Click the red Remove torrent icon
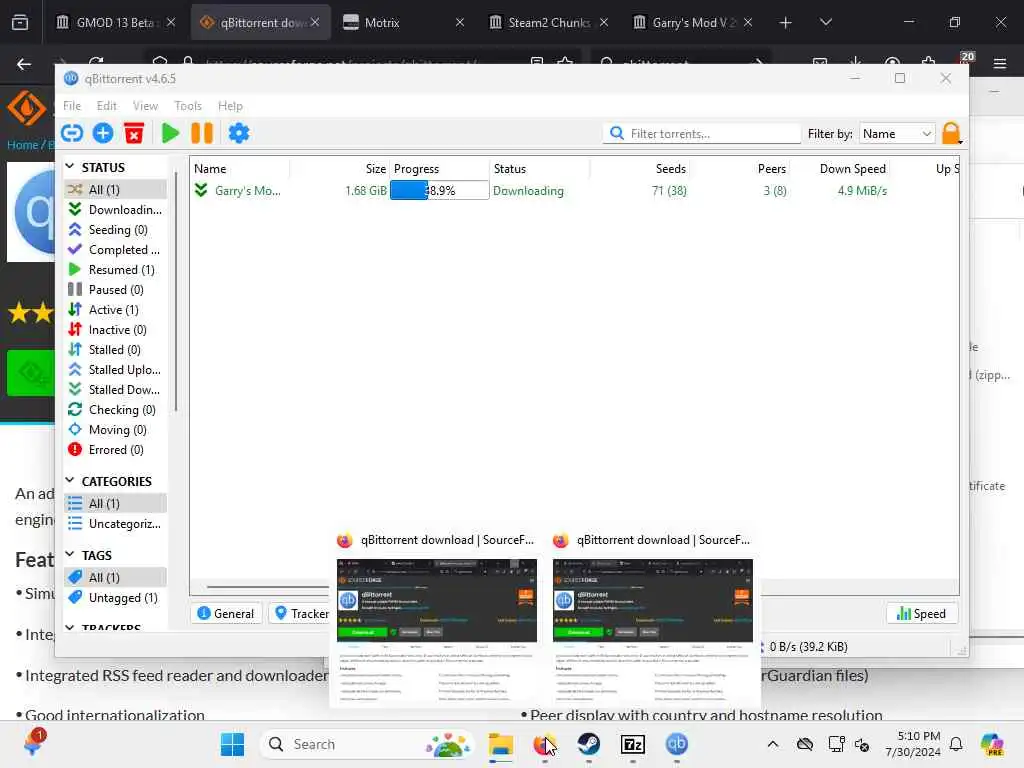 134,133
